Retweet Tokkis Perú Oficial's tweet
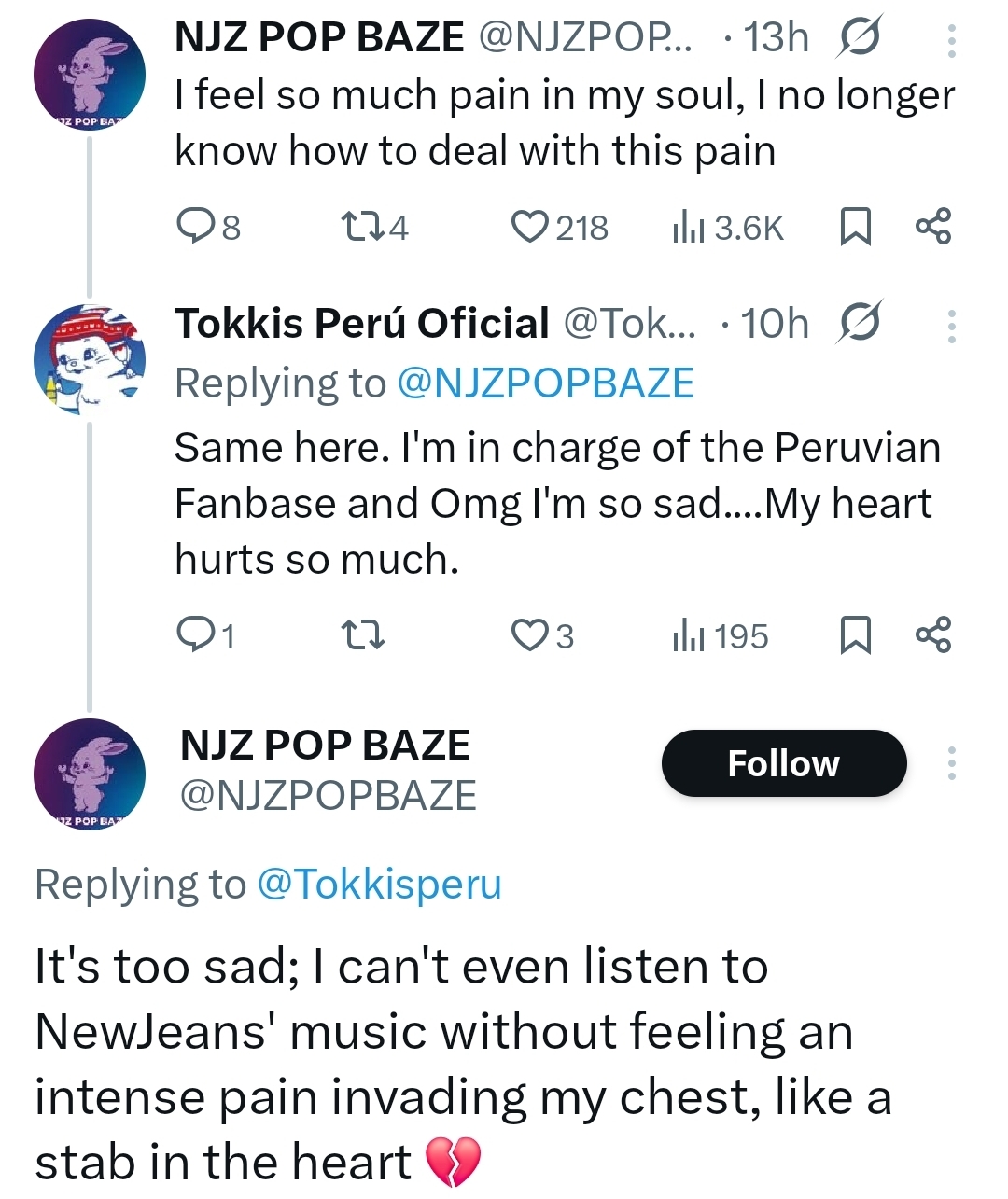Screen dimensions: 1008x1199 coord(361,635)
